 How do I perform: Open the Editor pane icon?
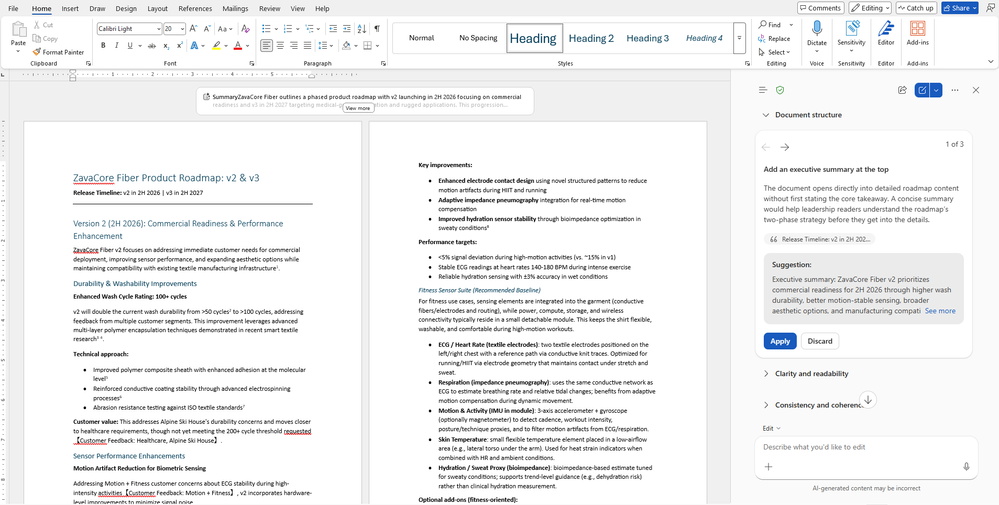tap(886, 33)
